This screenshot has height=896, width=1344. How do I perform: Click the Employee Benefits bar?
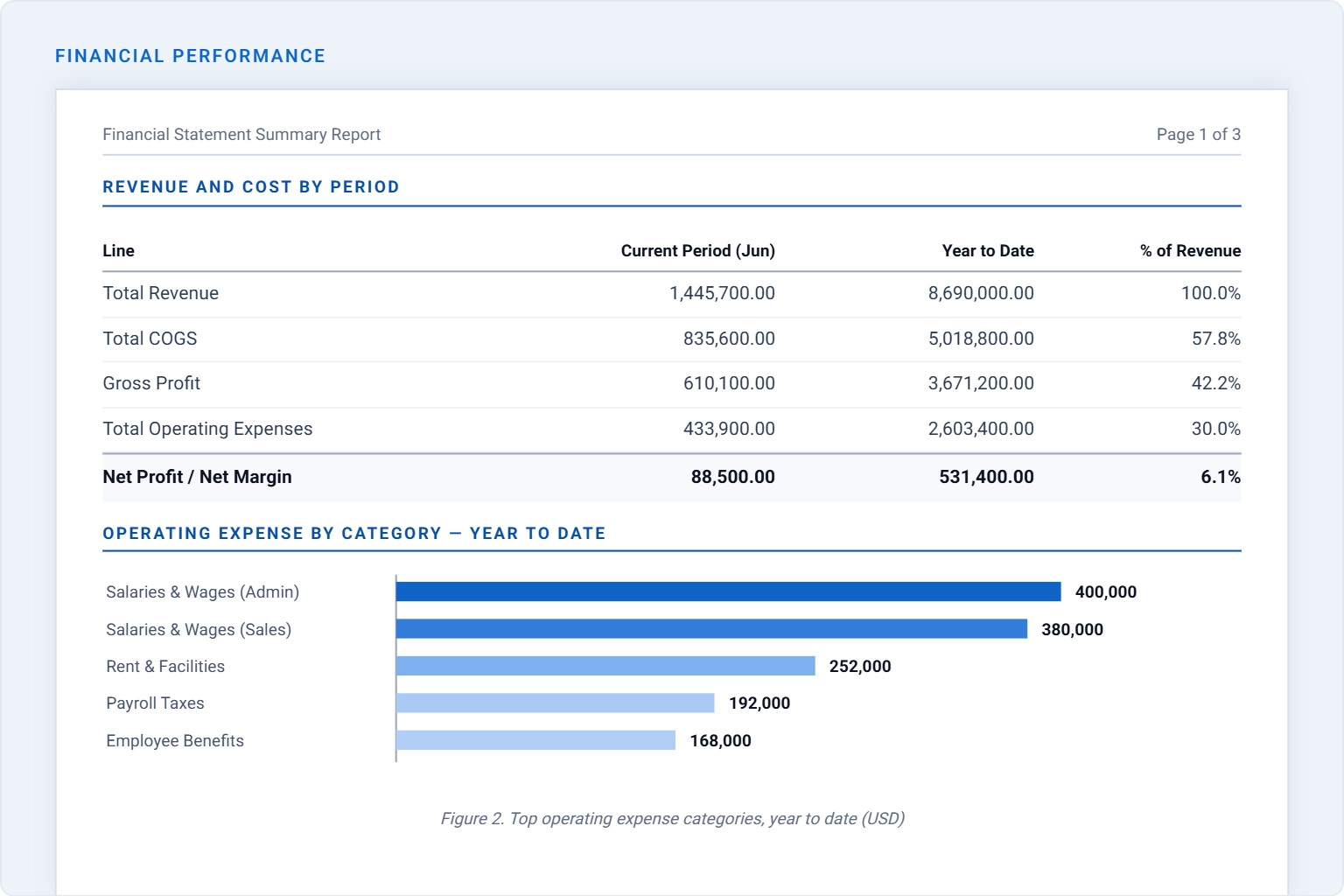pos(536,740)
